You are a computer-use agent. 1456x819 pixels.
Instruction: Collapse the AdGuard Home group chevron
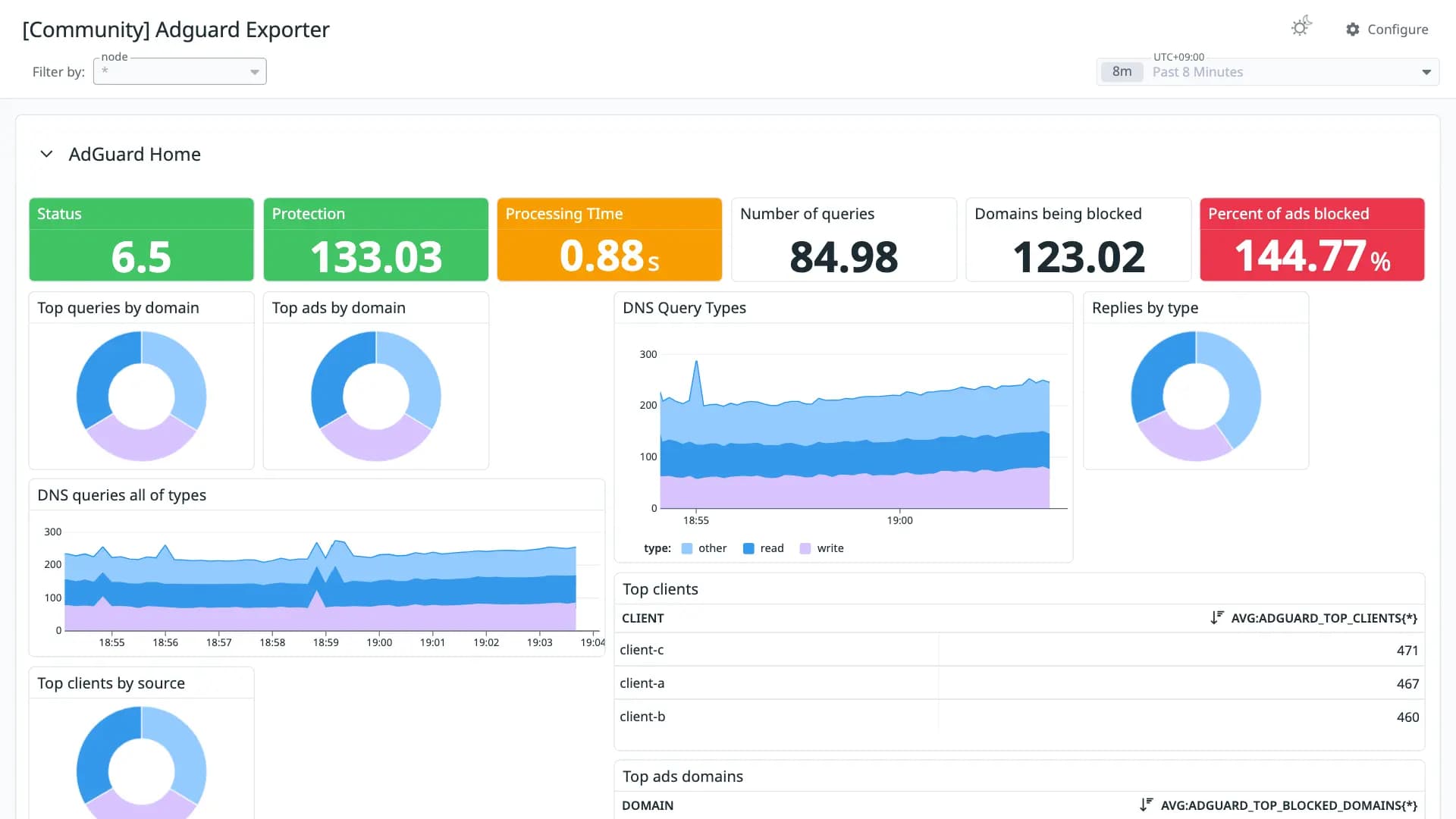click(46, 154)
